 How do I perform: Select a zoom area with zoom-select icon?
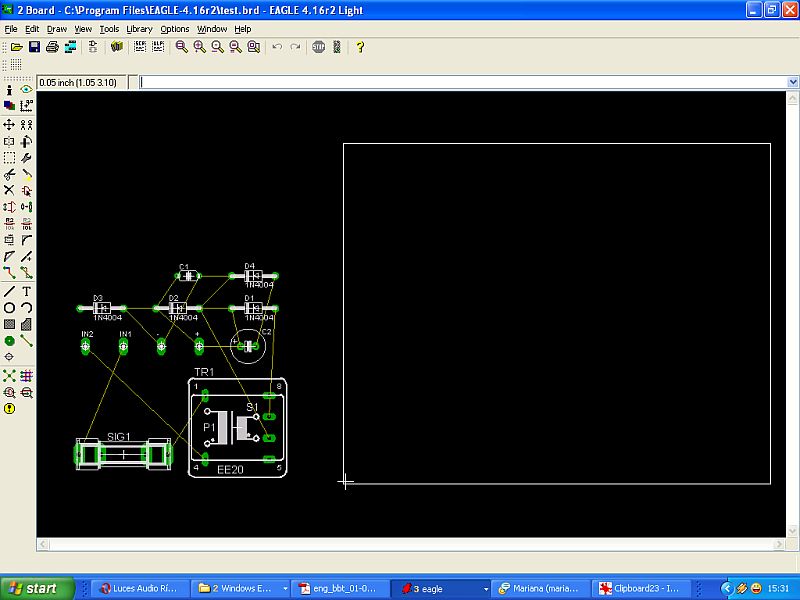click(254, 47)
